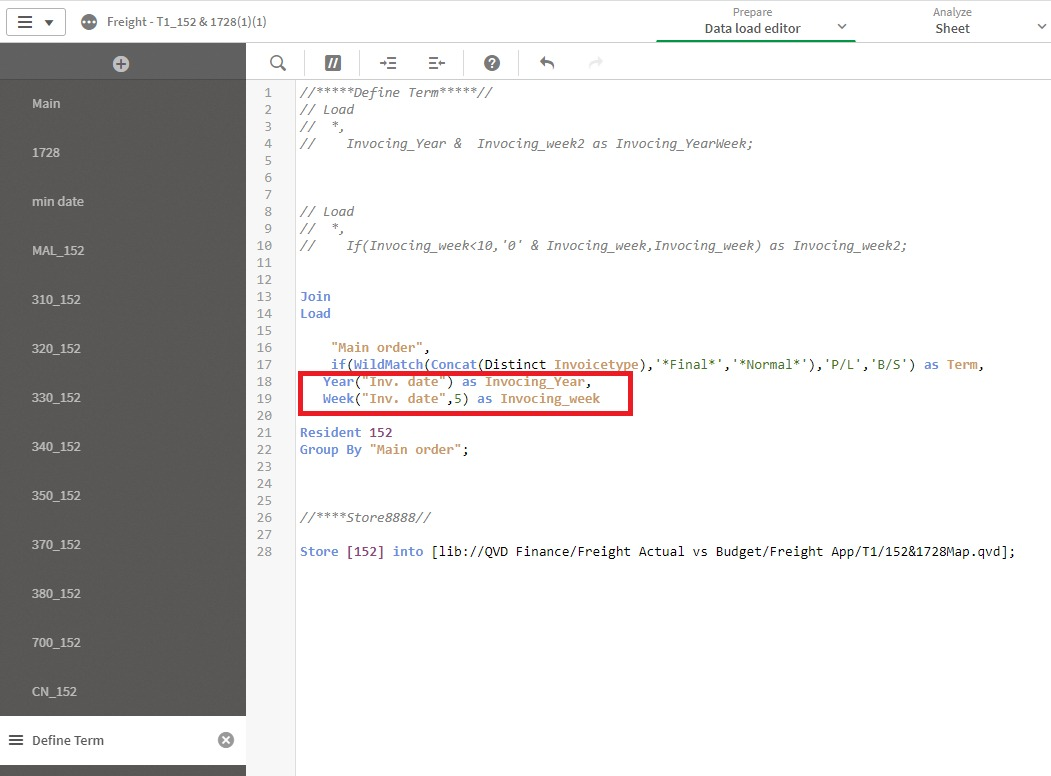This screenshot has height=776, width=1051.
Task: Place cursor on the Store statement line
Action: [x=656, y=552]
